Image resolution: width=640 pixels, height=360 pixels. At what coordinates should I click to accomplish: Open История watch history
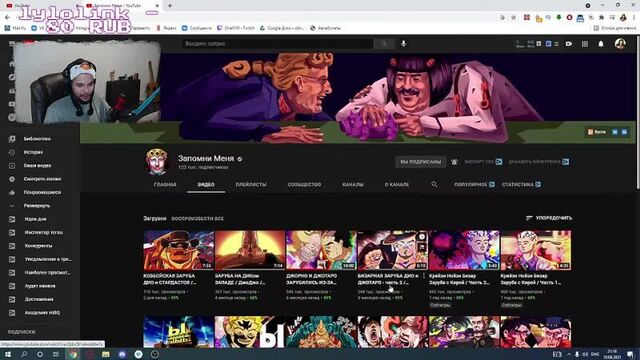pos(33,152)
